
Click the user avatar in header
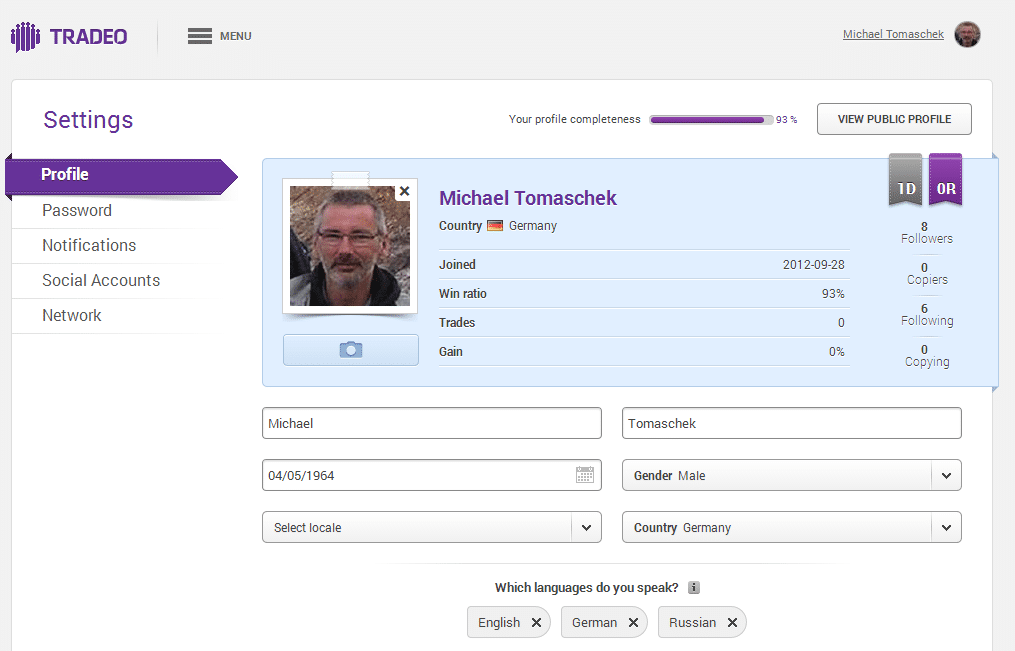(x=967, y=35)
